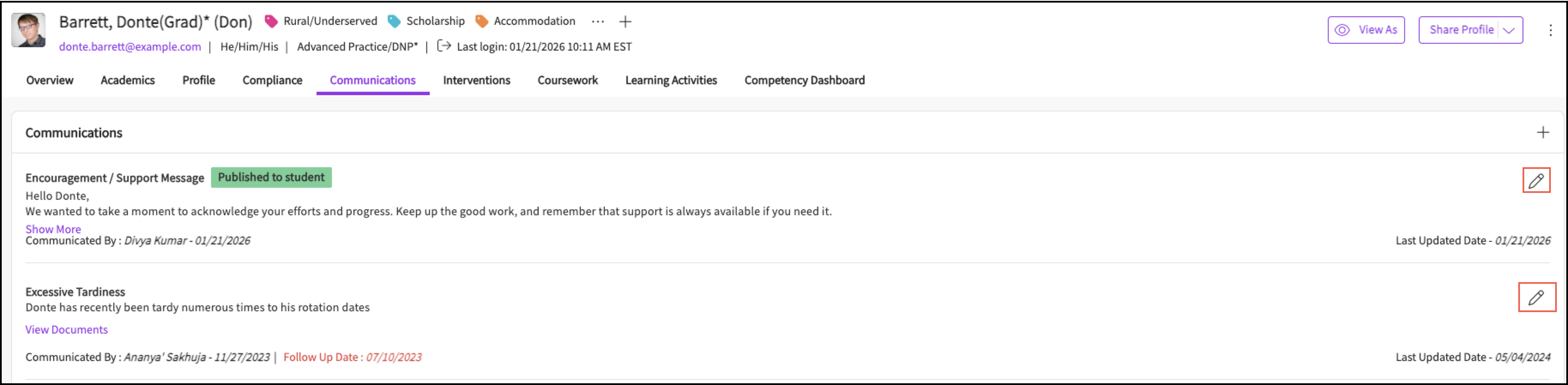Click the orange Accommodation tag icon
The image size is (1568, 385).
[x=482, y=22]
